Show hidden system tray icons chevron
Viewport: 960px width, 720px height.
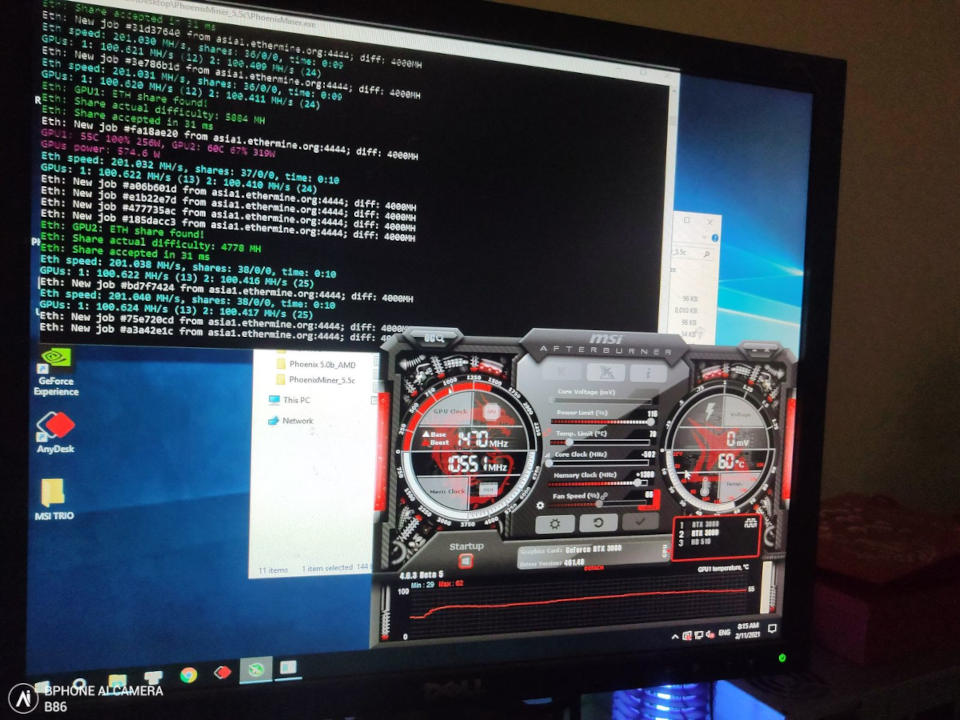[x=675, y=637]
